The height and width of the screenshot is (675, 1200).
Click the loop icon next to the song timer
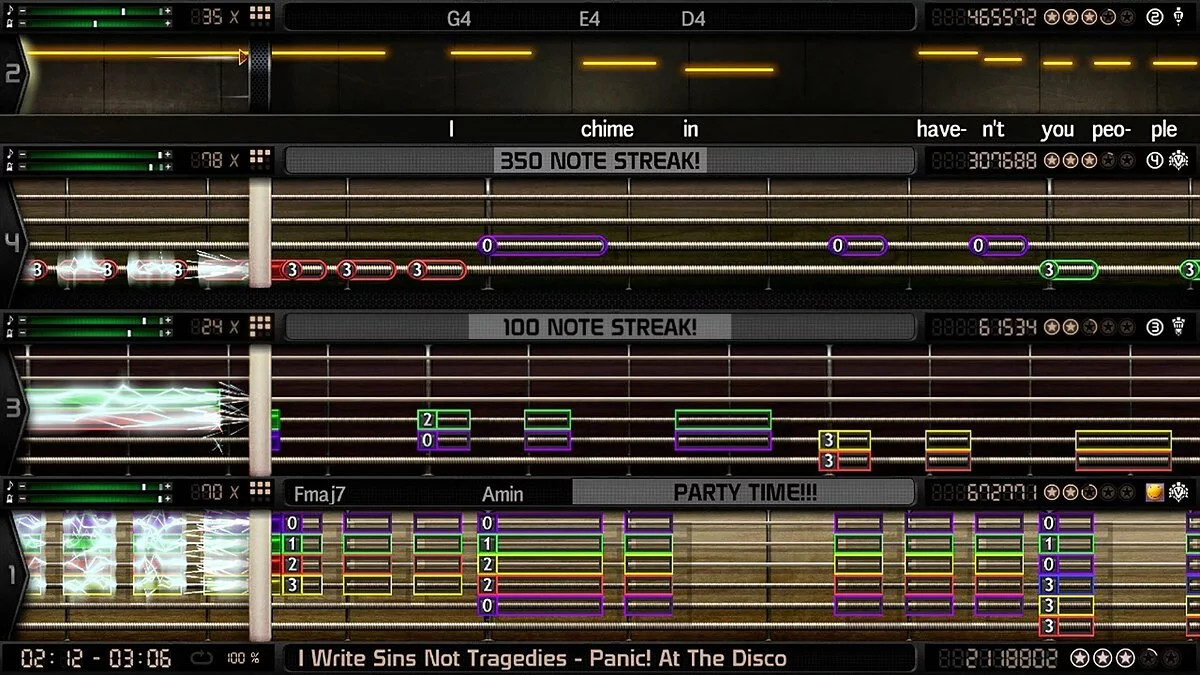click(x=201, y=658)
